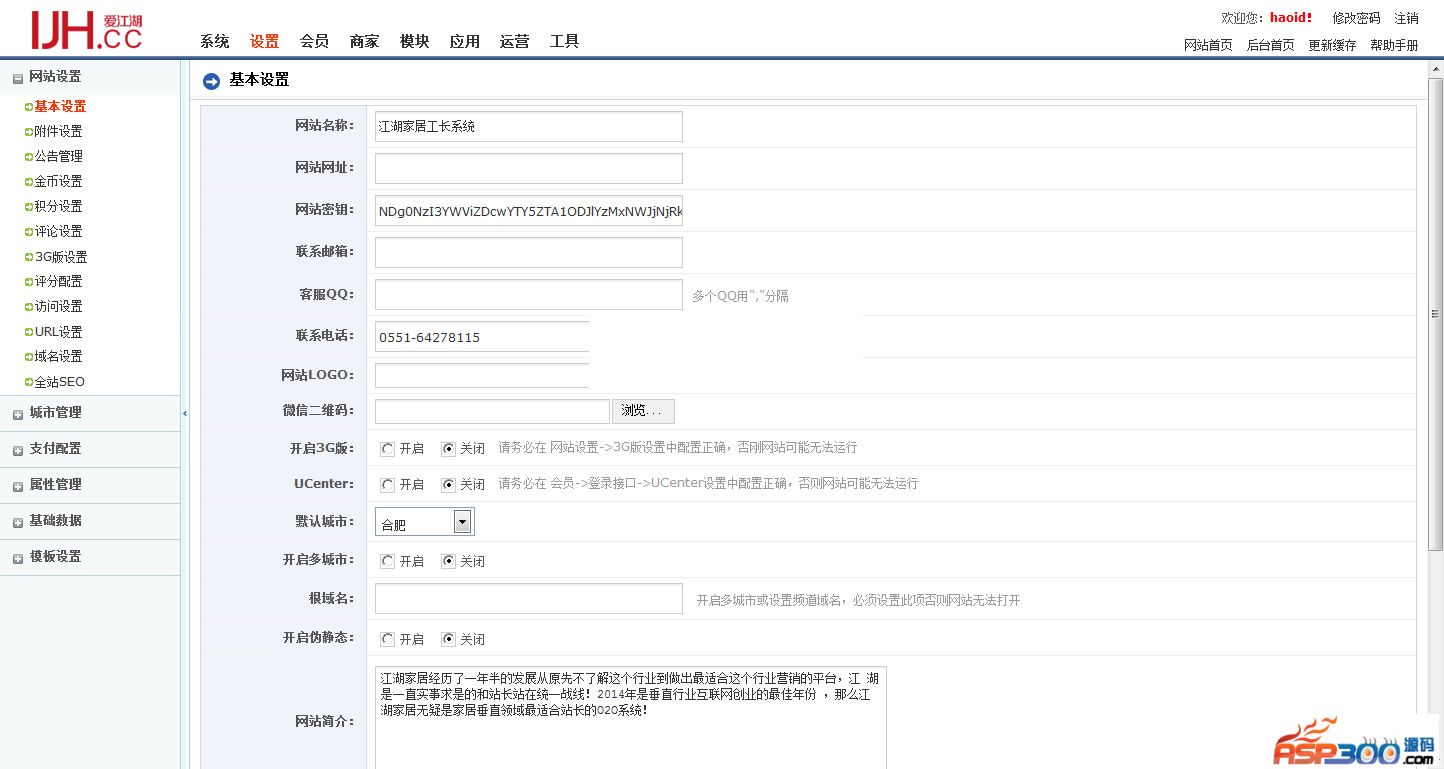
Task: Click the 浏览... button for 微信二维码
Action: 642,411
